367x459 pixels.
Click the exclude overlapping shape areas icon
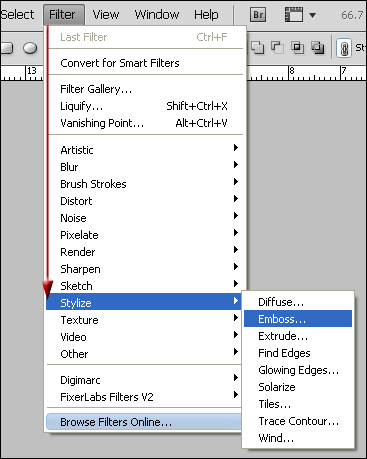point(318,48)
